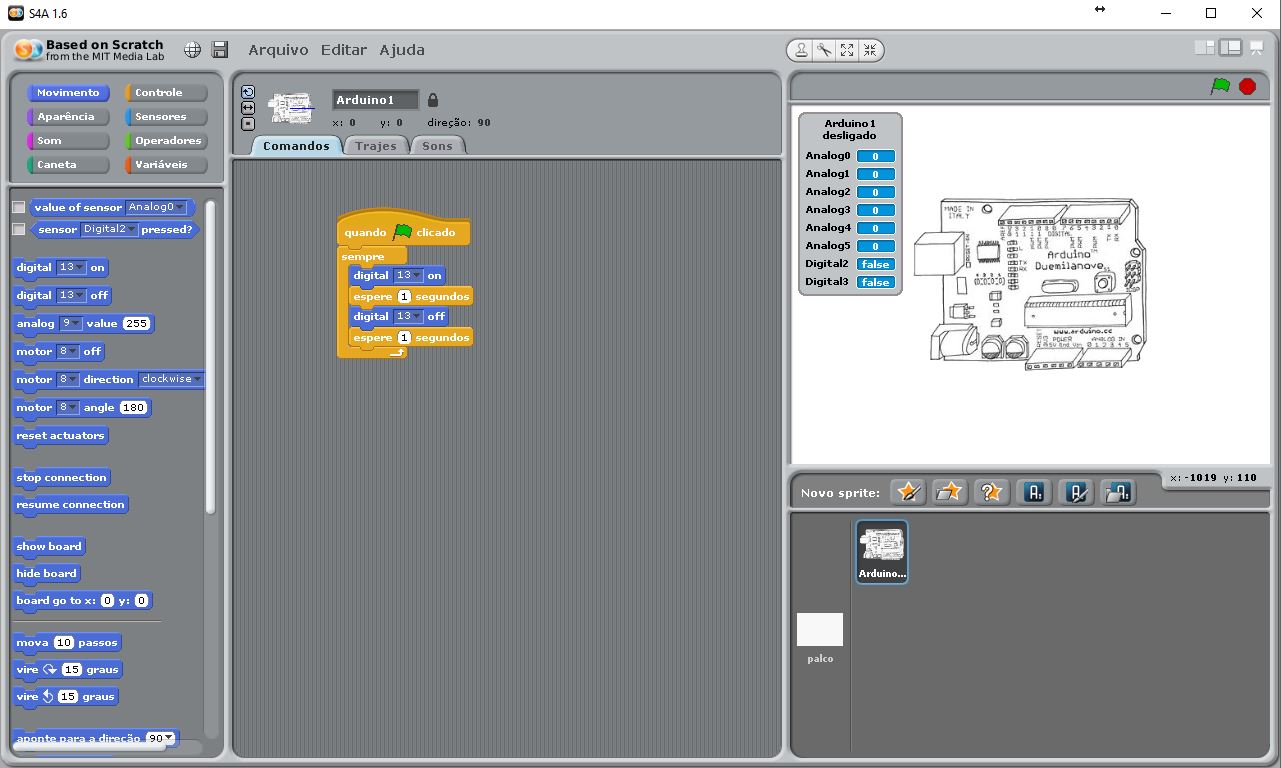Open the Analog0 sensor dropdown
This screenshot has width=1281, height=768.
coord(180,207)
